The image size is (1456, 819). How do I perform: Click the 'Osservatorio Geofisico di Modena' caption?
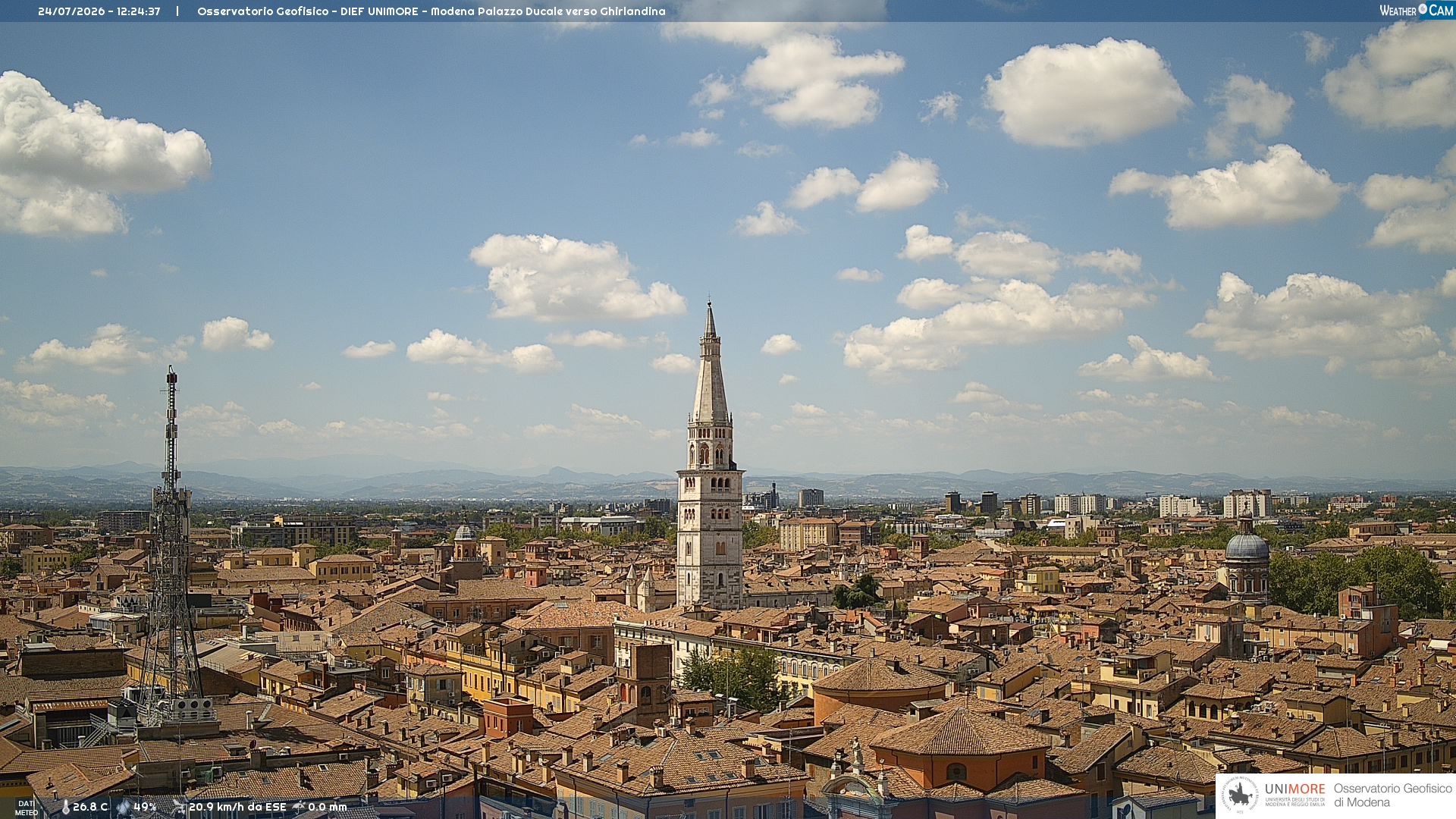coord(1393,795)
